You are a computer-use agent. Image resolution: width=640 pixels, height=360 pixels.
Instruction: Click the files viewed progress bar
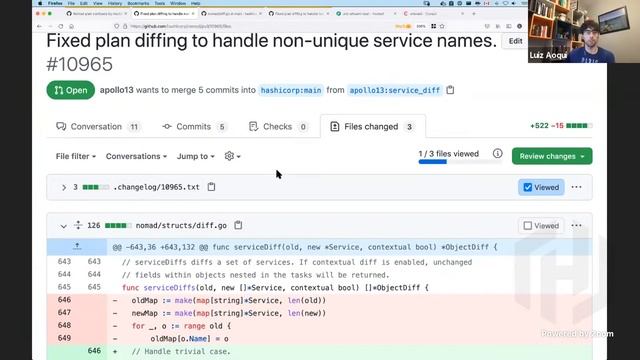click(x=460, y=162)
